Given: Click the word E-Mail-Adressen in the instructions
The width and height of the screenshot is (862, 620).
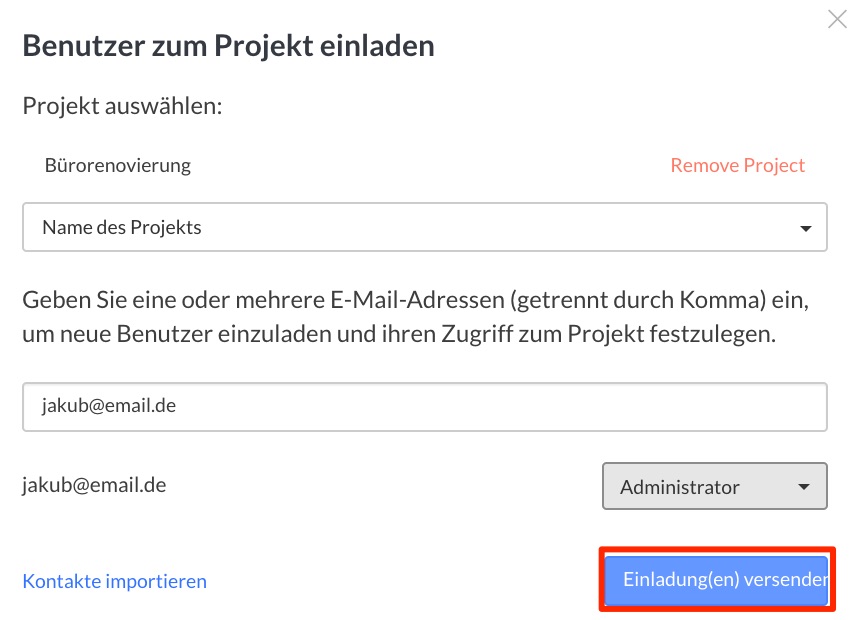Looking at the screenshot, I should coord(417,300).
